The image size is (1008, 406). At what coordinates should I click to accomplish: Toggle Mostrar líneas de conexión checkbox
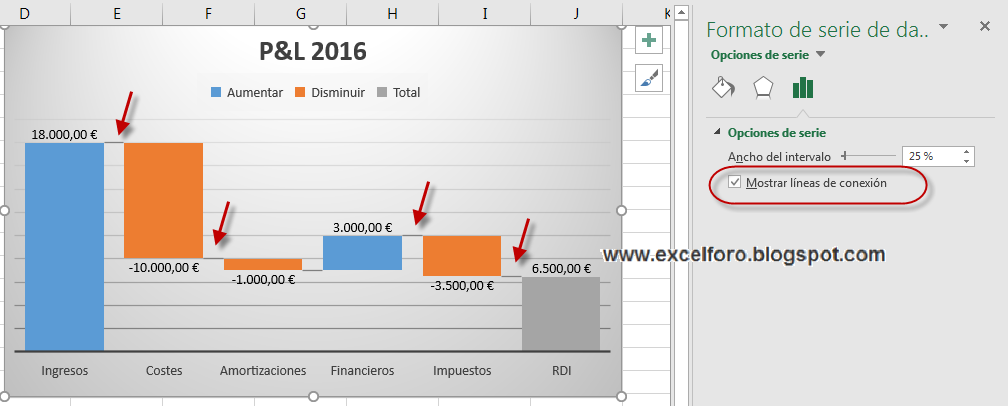click(734, 183)
